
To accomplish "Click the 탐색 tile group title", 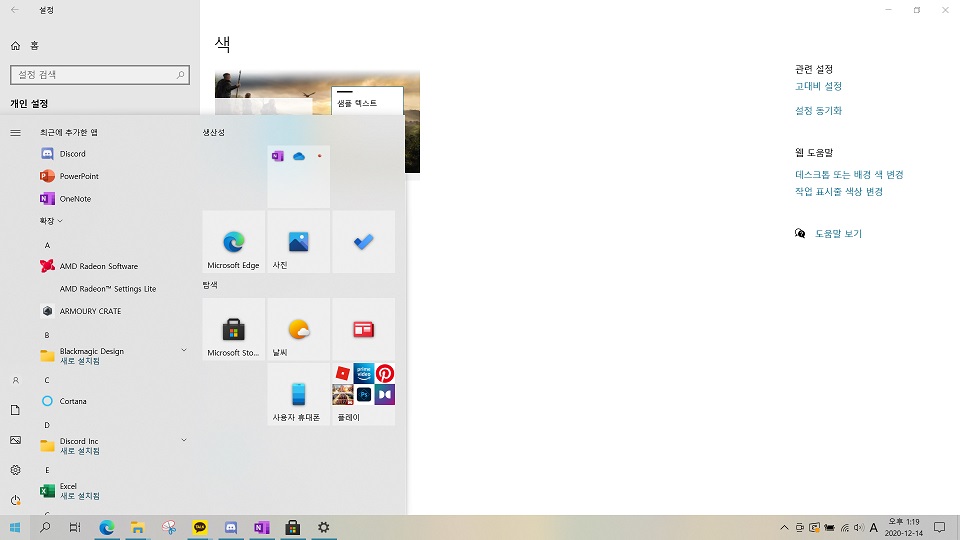I will [x=210, y=285].
